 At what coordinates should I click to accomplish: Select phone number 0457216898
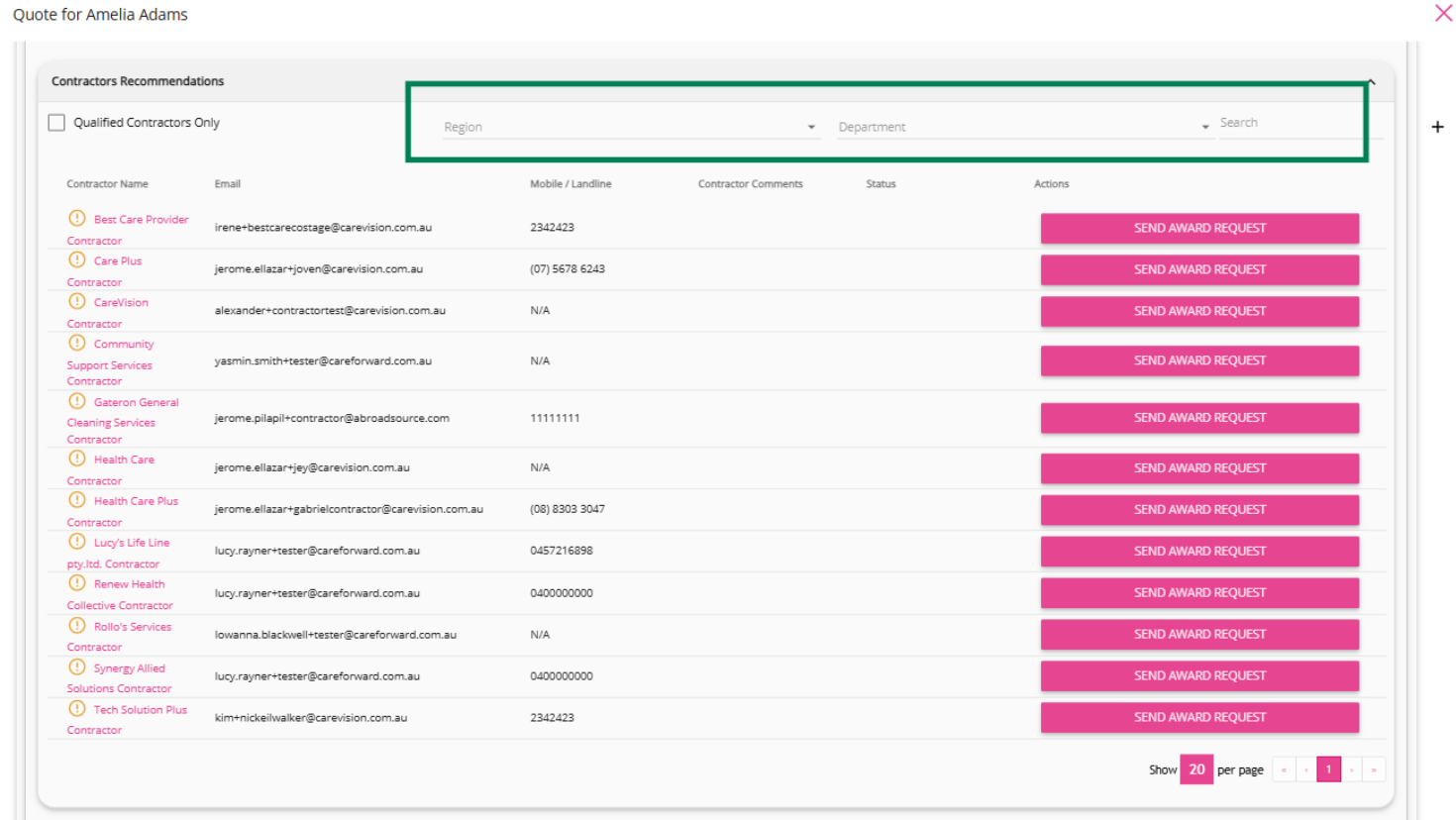[x=562, y=551]
